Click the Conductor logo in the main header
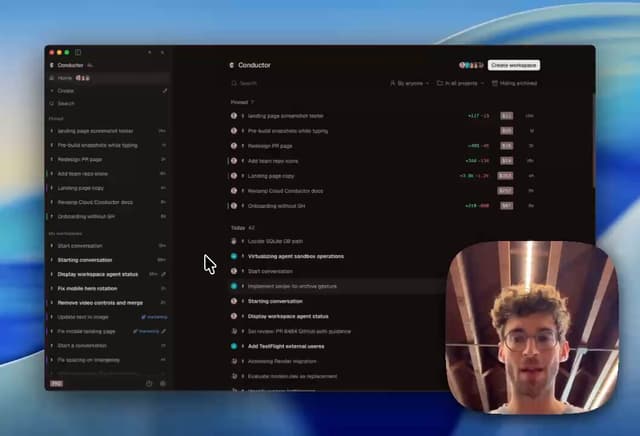 (x=232, y=65)
